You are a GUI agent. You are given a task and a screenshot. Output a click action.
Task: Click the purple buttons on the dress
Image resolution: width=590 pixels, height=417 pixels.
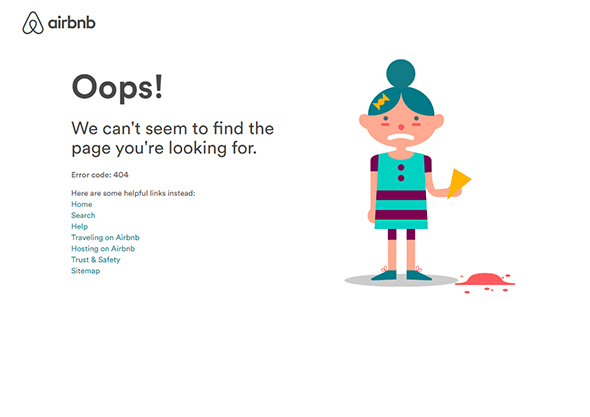[x=401, y=173]
